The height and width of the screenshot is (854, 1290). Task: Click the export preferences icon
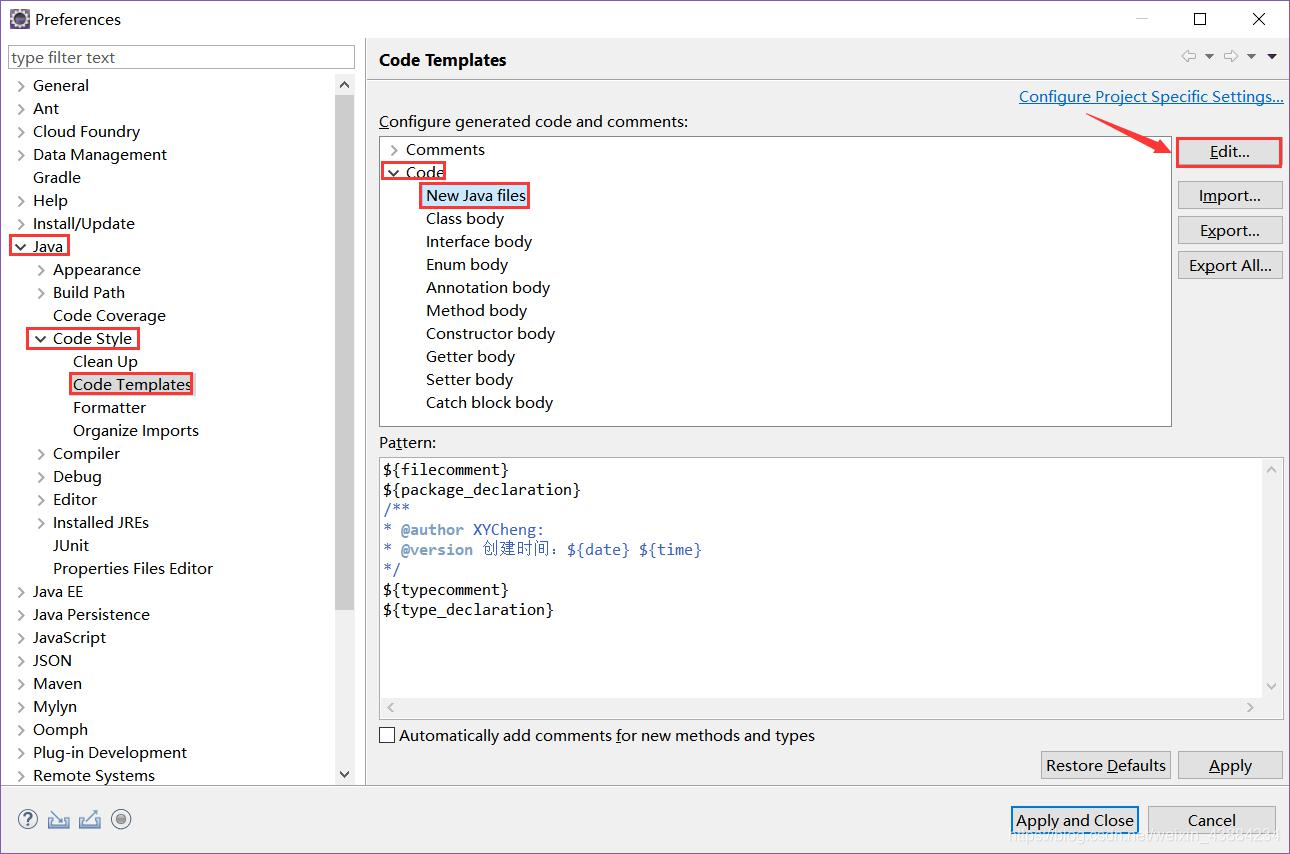tap(90, 819)
